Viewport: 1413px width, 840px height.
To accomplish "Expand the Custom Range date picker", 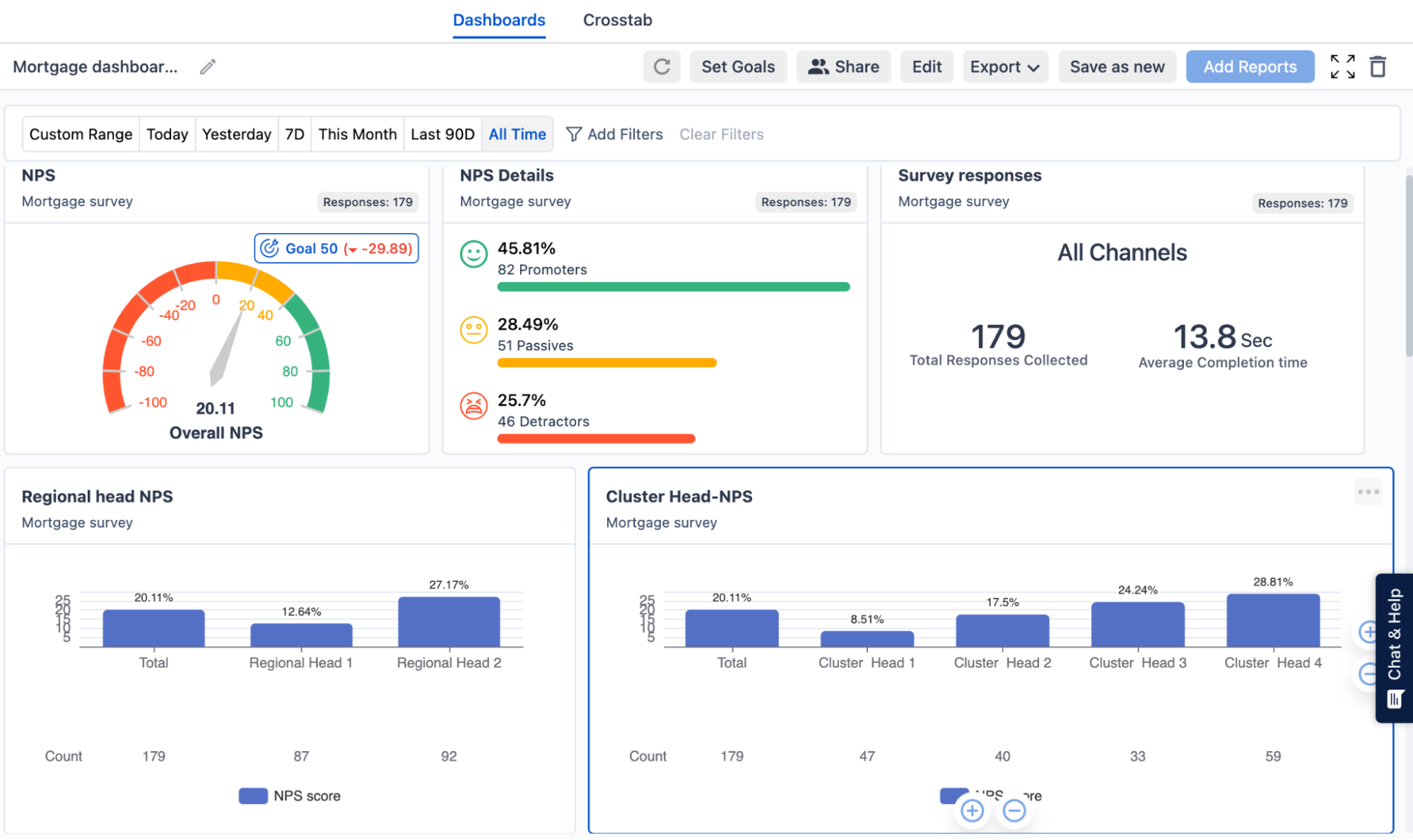I will 80,134.
